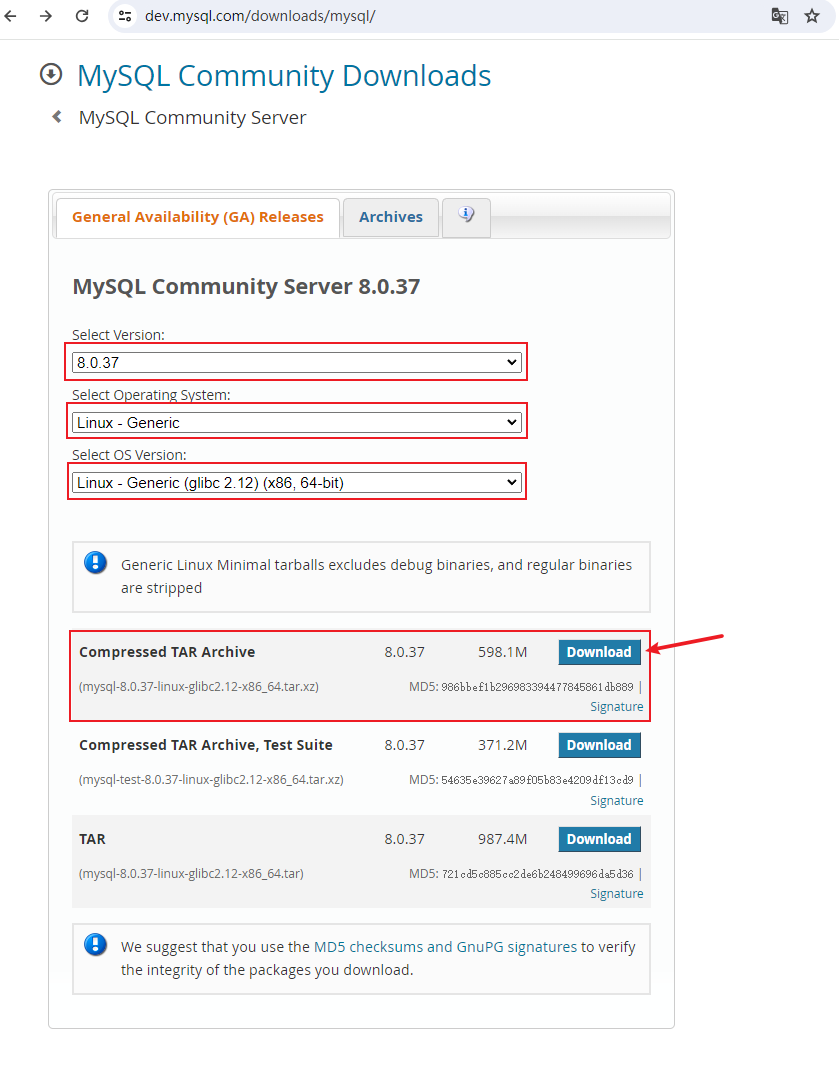Screen dimensions: 839x1084
Task: Open the Select Version dropdown showing 8.0.37
Action: pos(296,362)
